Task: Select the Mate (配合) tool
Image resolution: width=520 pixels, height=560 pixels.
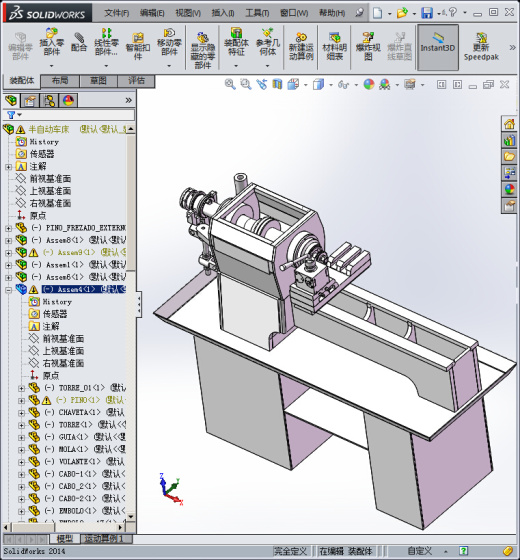Action: click(79, 41)
